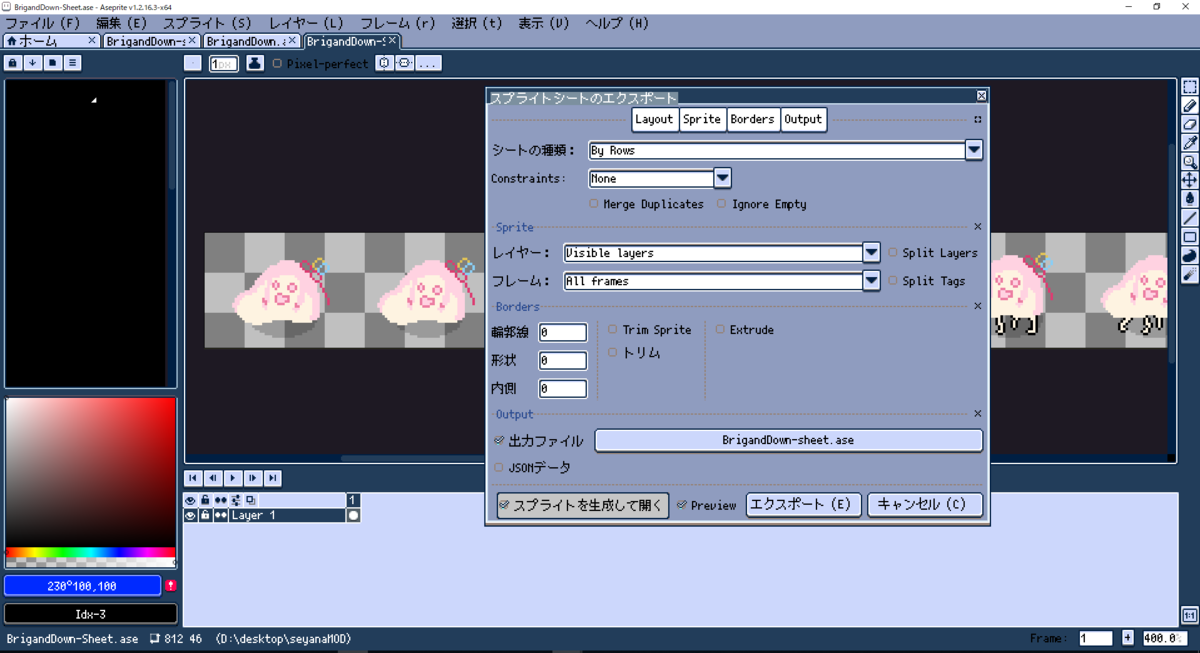This screenshot has height=653, width=1200.
Task: Select the Eyedropper tool
Action: (1190, 143)
